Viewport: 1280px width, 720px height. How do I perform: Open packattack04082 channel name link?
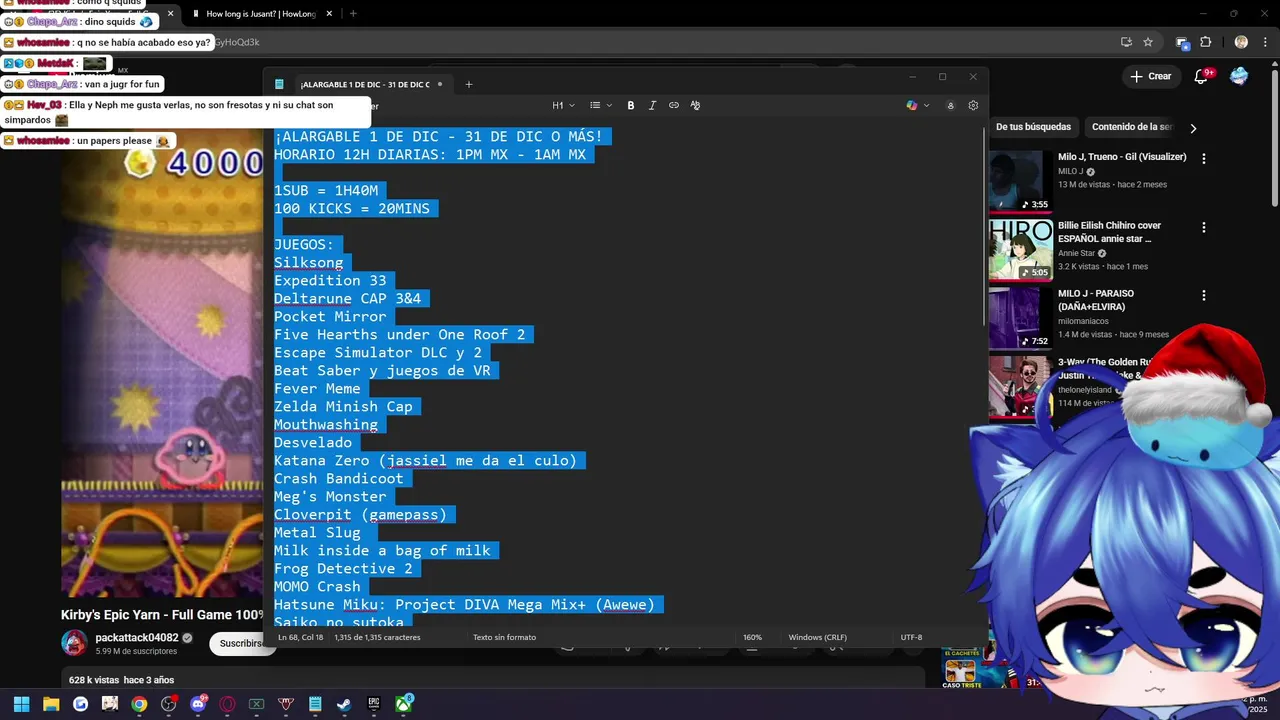137,638
